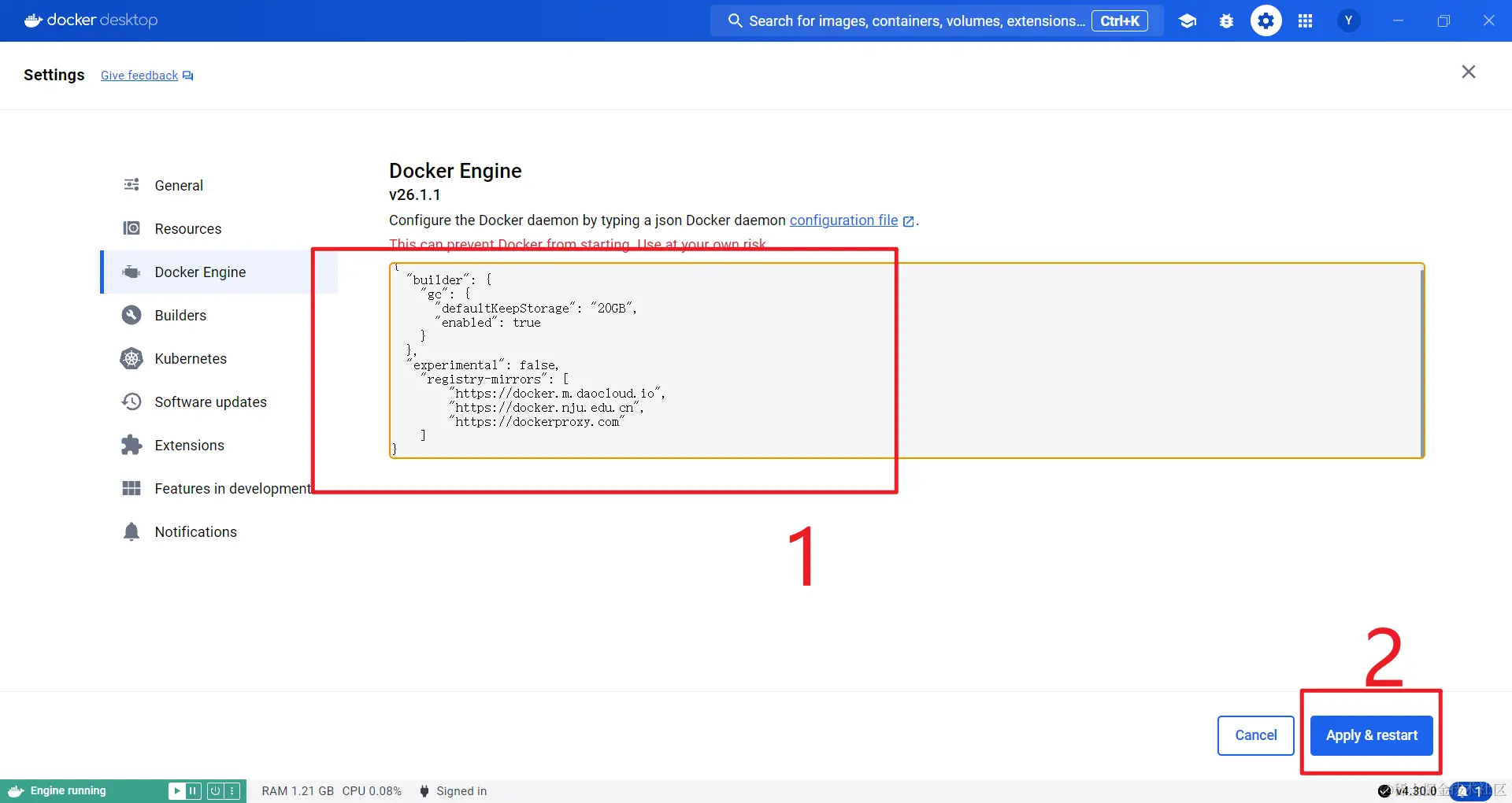The height and width of the screenshot is (803, 1512).
Task: Click the Software updates history icon
Action: coord(132,401)
